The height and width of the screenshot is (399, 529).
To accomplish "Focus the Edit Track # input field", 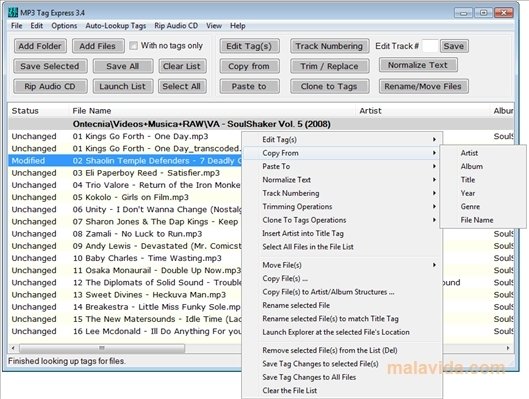I will [430, 46].
